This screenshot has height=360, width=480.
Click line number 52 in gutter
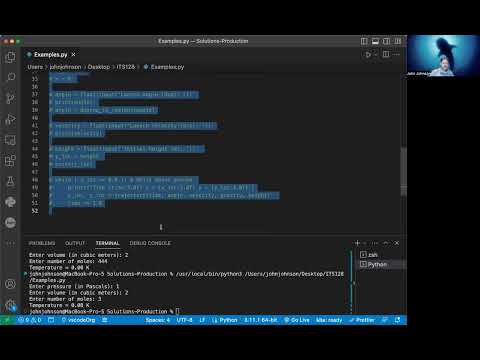(x=35, y=211)
